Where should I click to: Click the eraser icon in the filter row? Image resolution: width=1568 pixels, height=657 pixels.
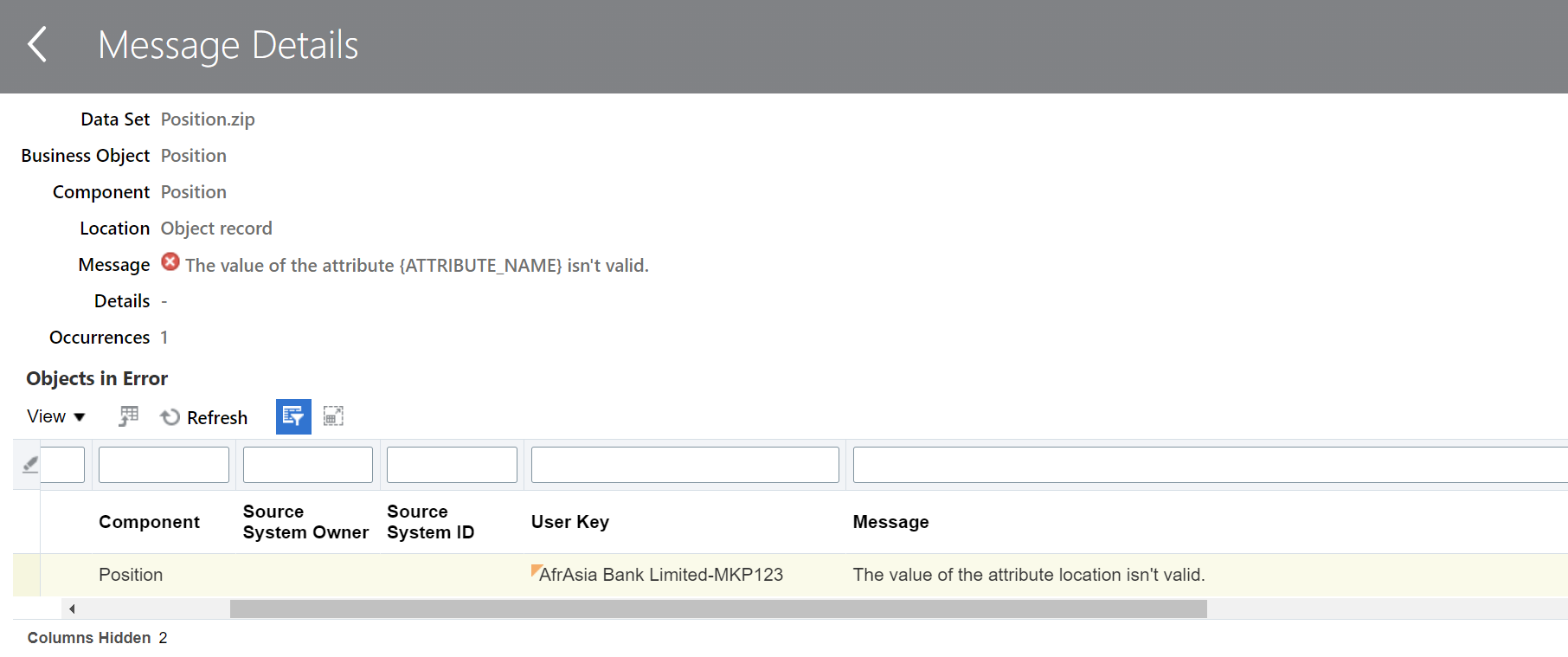coord(29,464)
